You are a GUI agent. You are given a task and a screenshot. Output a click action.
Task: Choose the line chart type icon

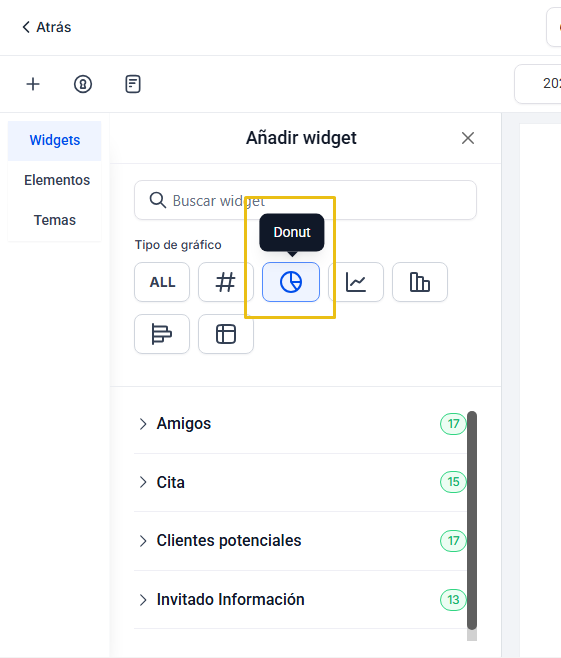point(356,282)
